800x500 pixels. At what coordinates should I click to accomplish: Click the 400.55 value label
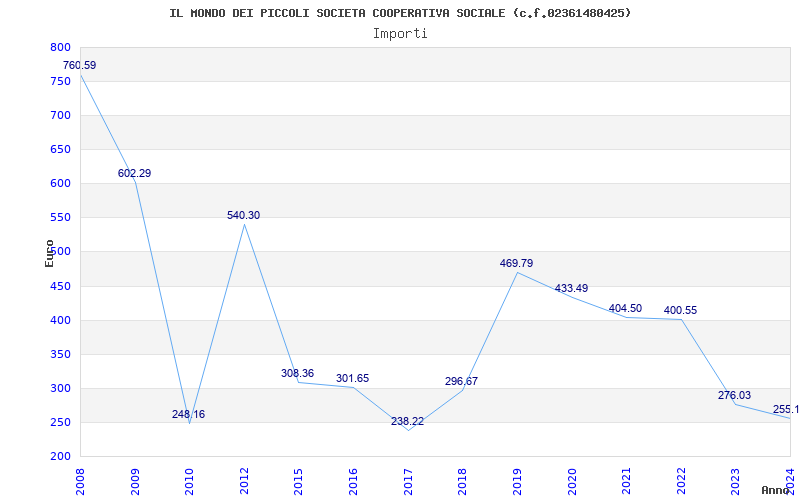click(x=680, y=310)
